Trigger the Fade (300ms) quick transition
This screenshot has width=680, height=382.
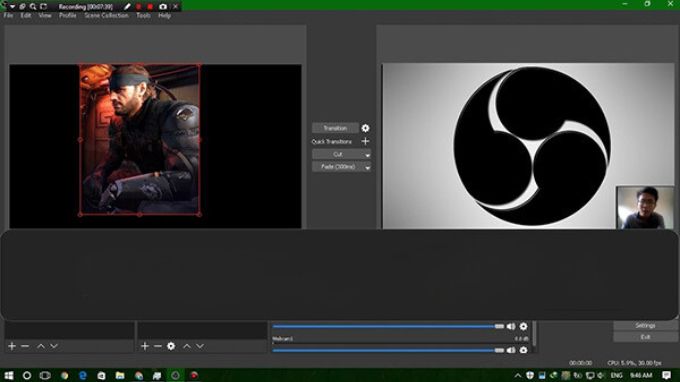coord(338,167)
